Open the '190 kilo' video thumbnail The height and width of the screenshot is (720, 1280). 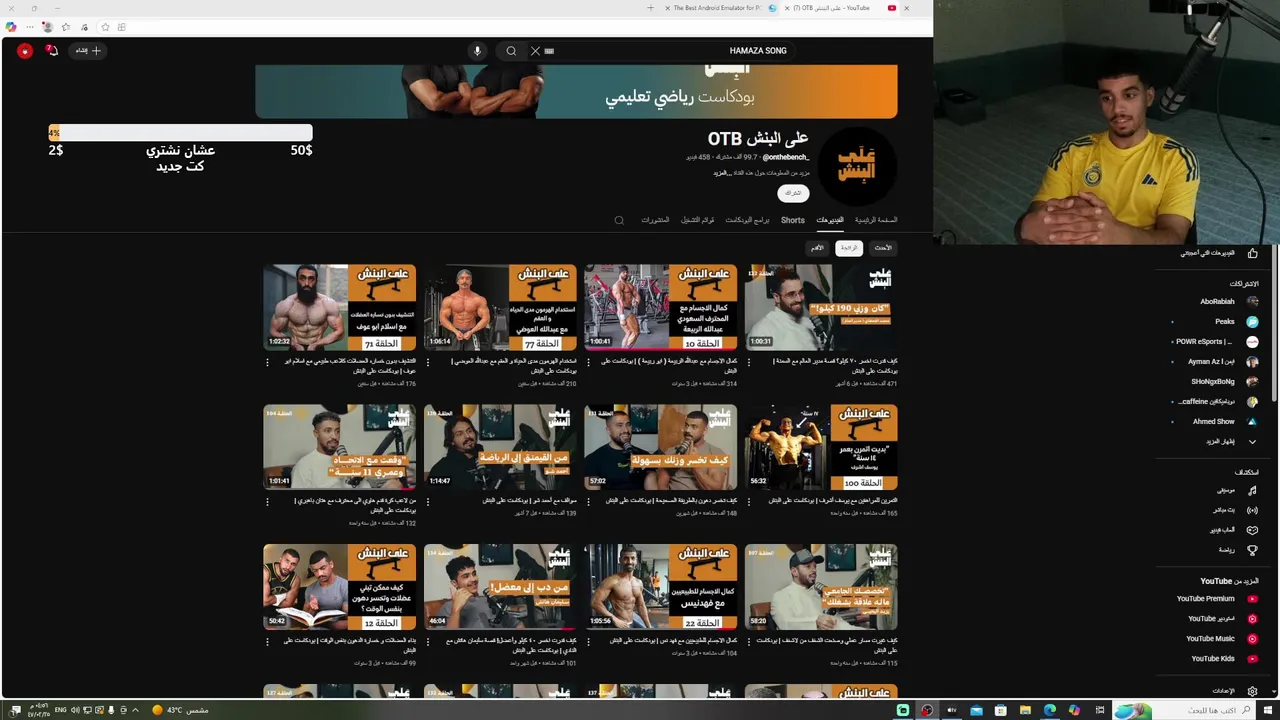pos(821,307)
